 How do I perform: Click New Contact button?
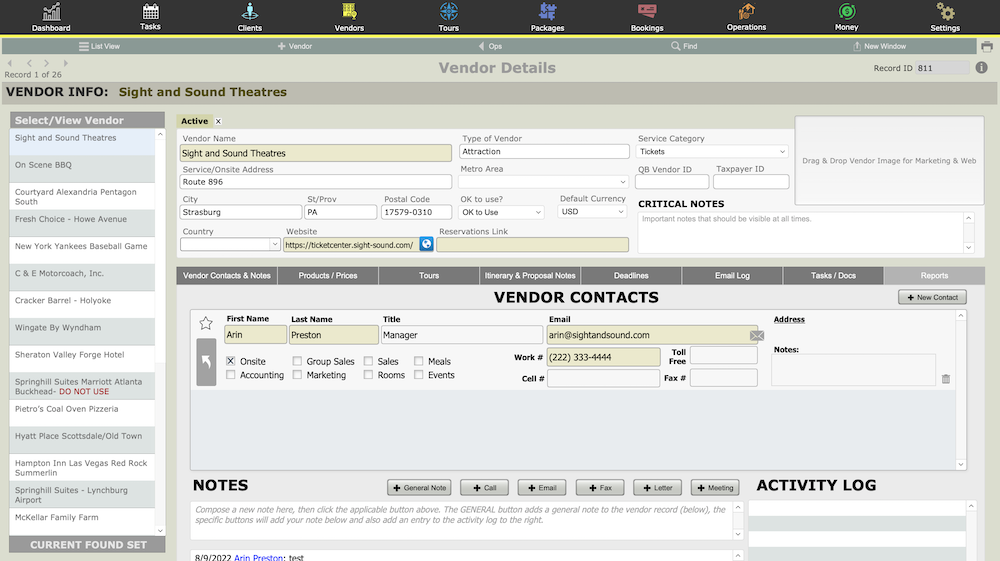[932, 297]
